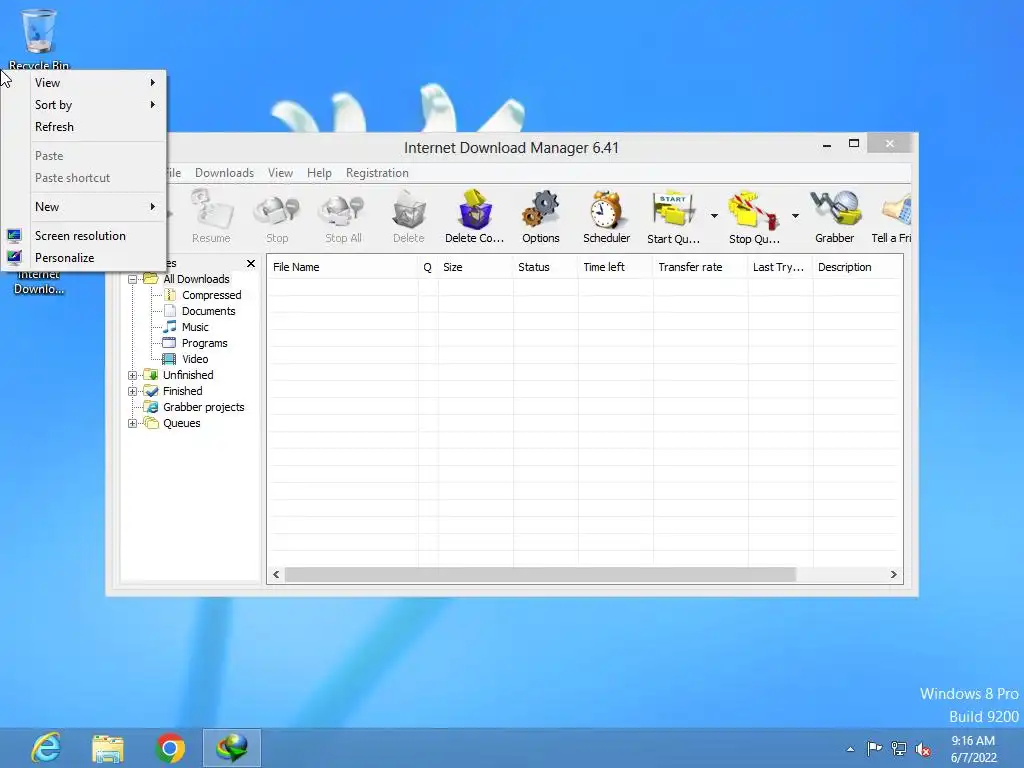The width and height of the screenshot is (1024, 768).
Task: Sort by the File Name column header
Action: pos(342,266)
